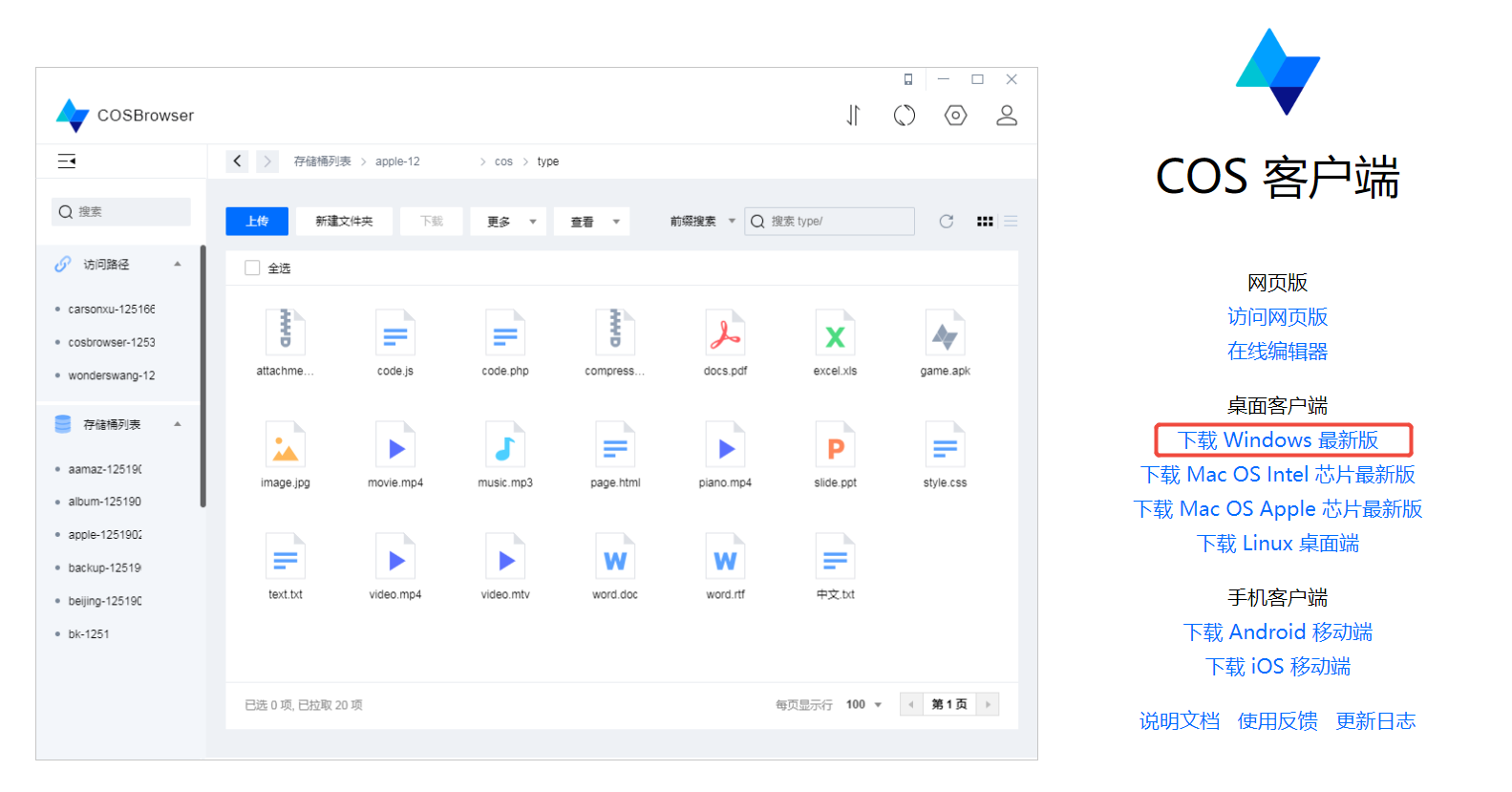This screenshot has width=1512, height=792.
Task: Select the code.js file icon
Action: [395, 332]
